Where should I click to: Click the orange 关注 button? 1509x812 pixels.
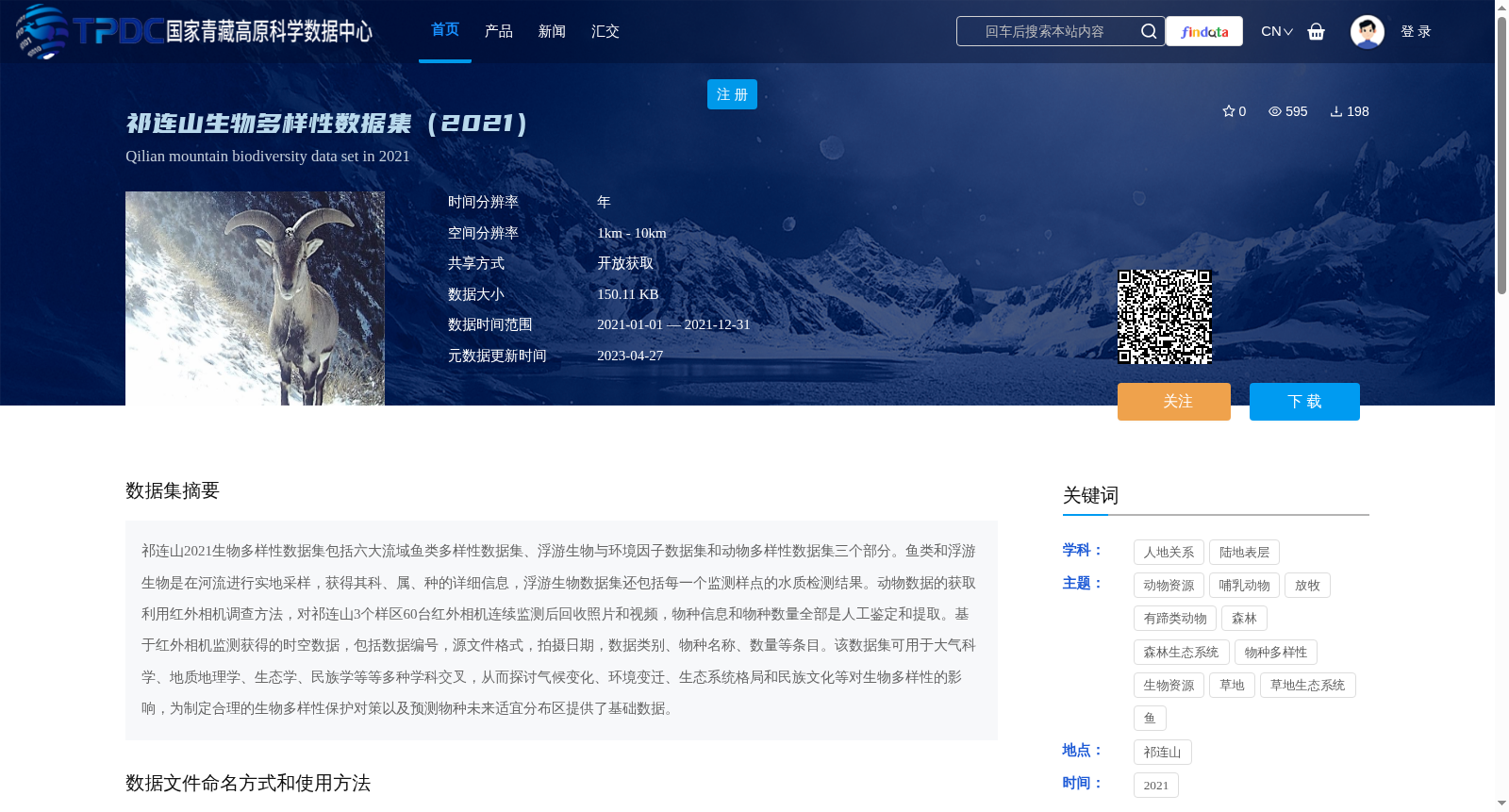(1174, 402)
